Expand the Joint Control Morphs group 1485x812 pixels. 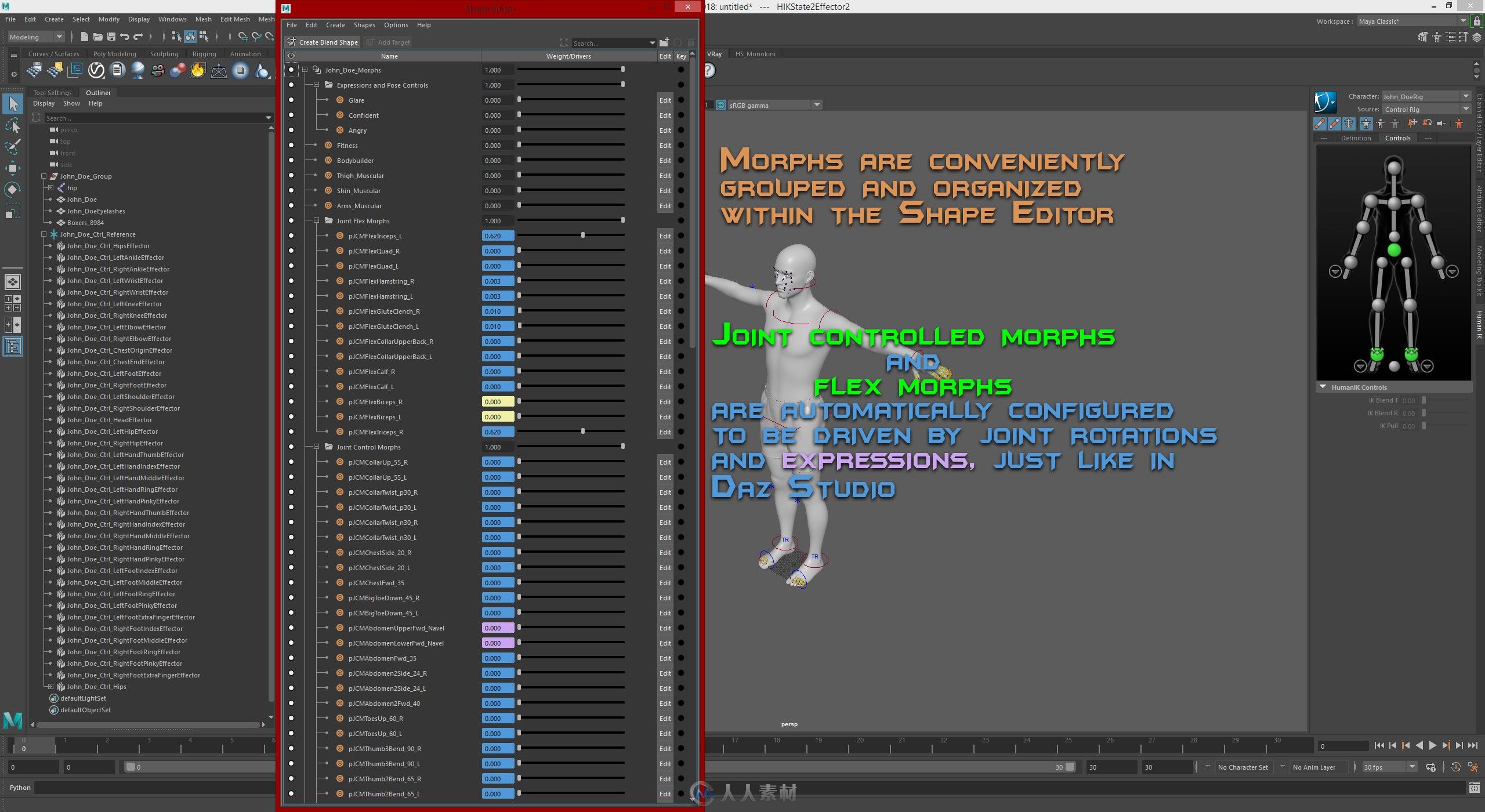tap(316, 446)
